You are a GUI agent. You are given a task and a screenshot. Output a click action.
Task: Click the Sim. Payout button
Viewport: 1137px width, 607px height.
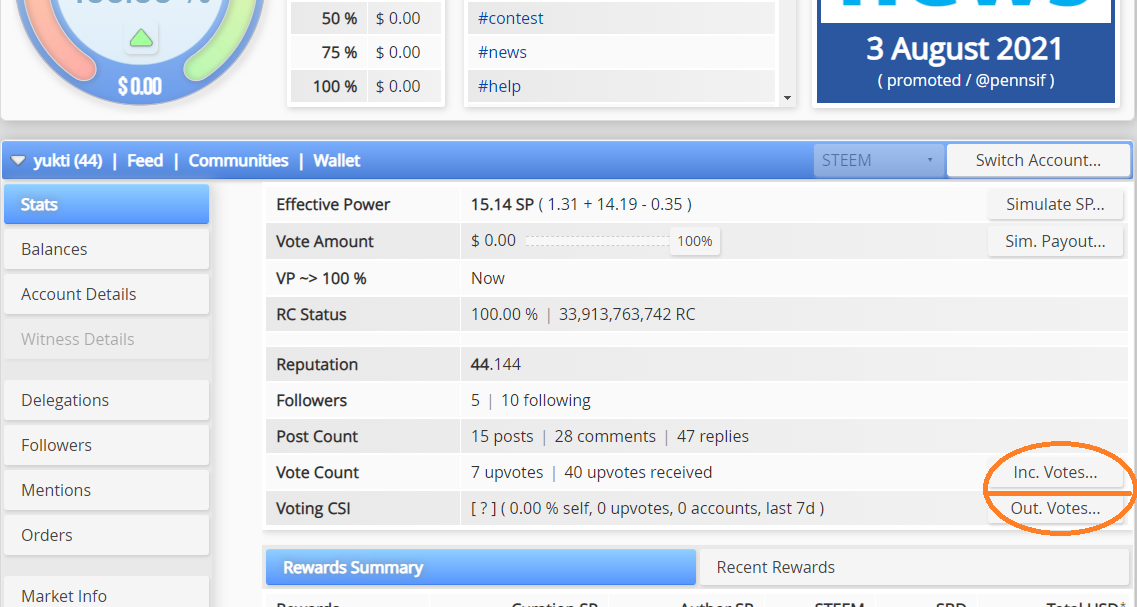coord(1055,241)
